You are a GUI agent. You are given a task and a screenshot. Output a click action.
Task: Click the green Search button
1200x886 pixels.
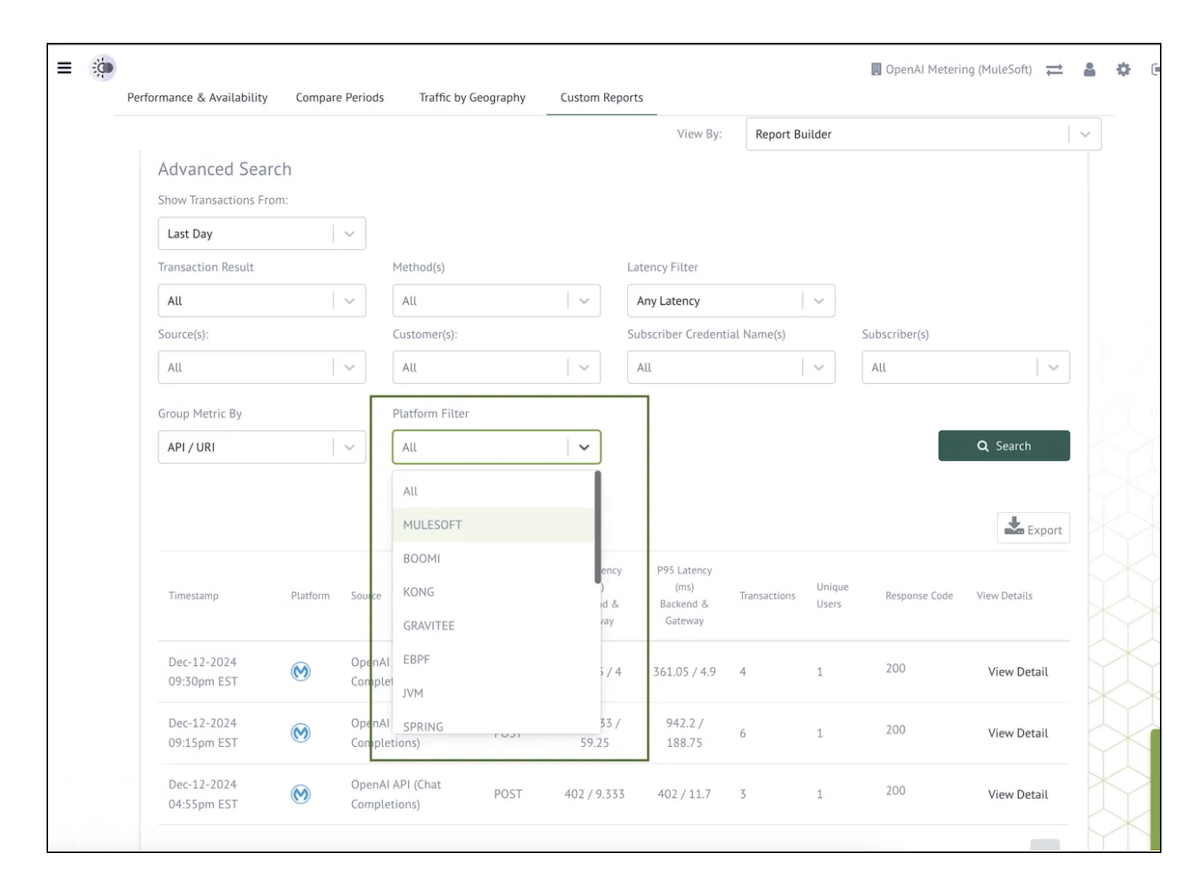pyautogui.click(x=1004, y=446)
